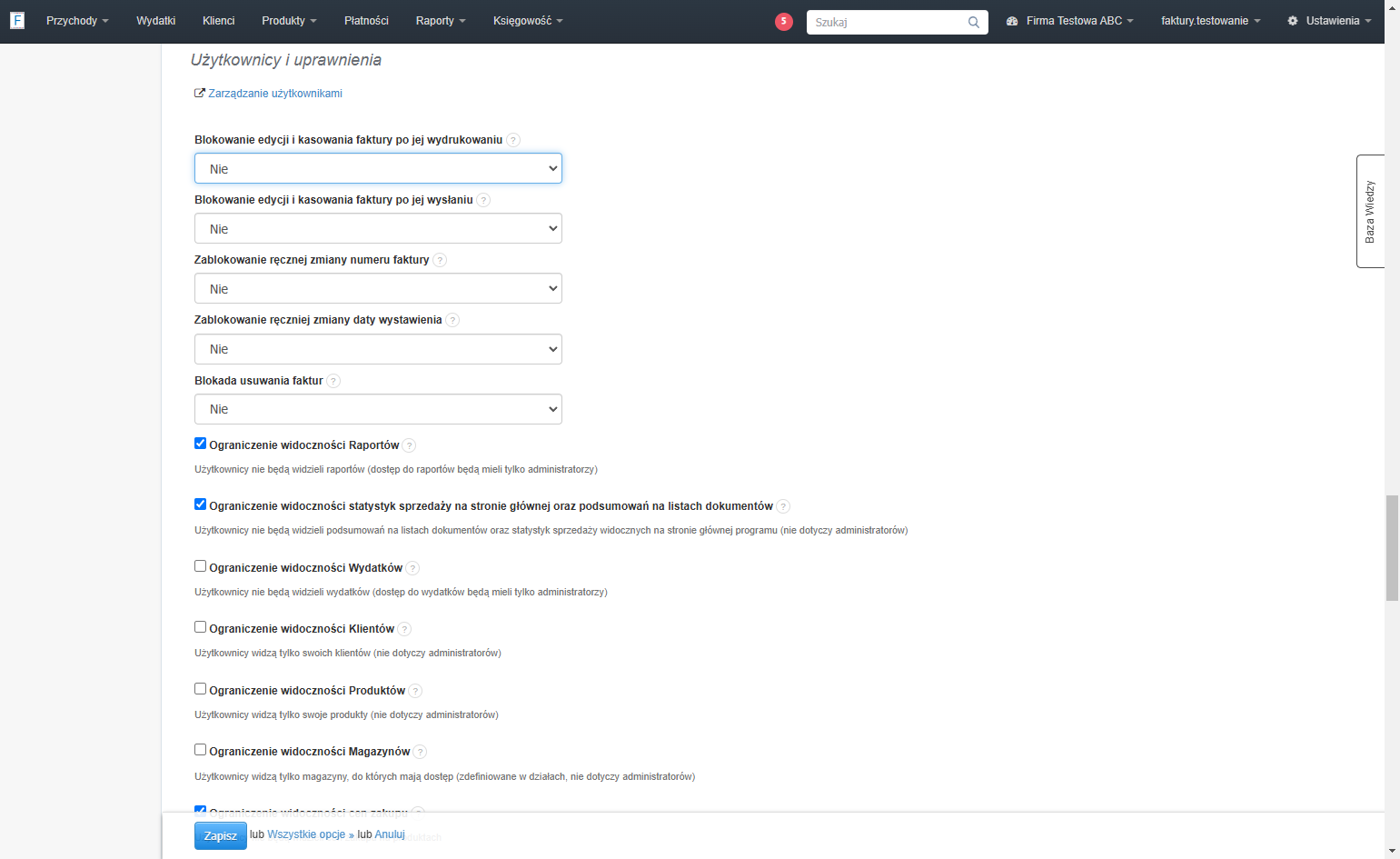Click help icon beside 'Ograniczenie widoczności Wydatków'
This screenshot has width=1400, height=859.
click(x=412, y=568)
